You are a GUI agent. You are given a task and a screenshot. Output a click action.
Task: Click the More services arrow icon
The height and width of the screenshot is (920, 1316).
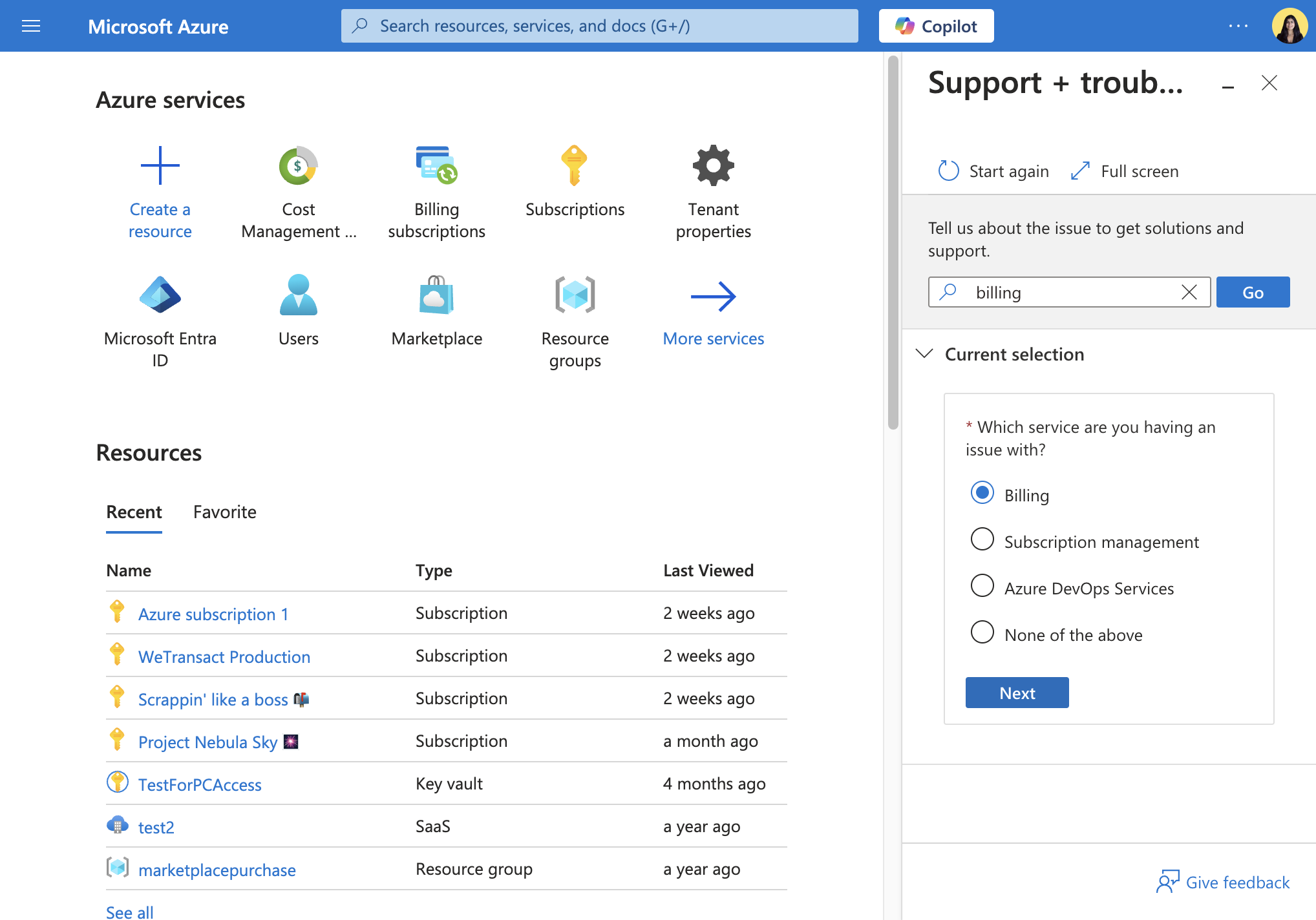click(714, 297)
